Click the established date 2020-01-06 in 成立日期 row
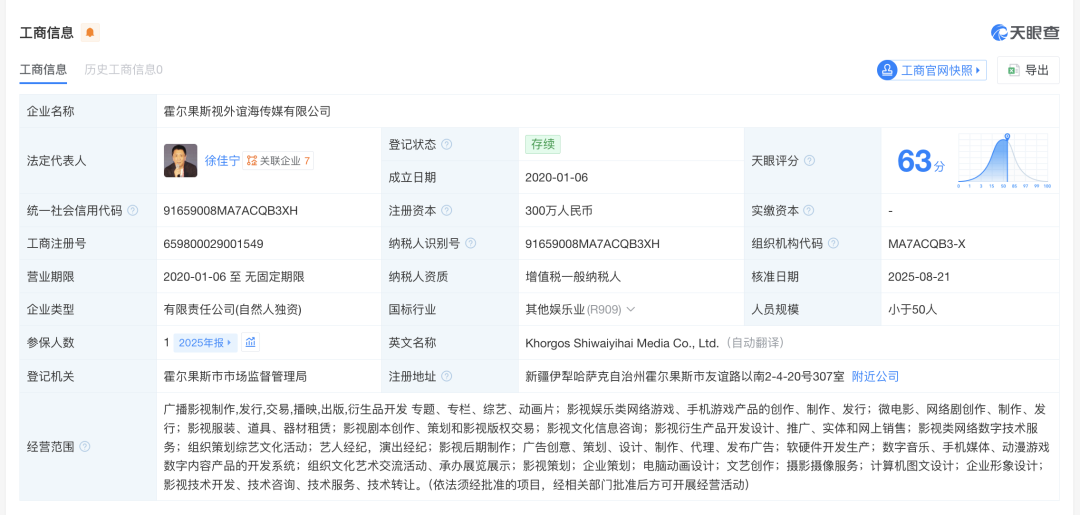Image resolution: width=1080 pixels, height=515 pixels. pos(557,178)
